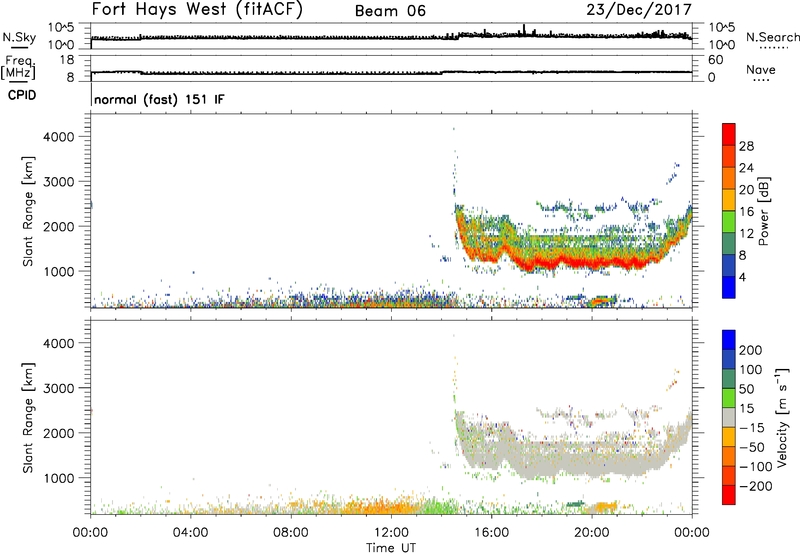Click the 'Nave' legend label
Viewport: 800px width, 554px height.
click(x=761, y=69)
